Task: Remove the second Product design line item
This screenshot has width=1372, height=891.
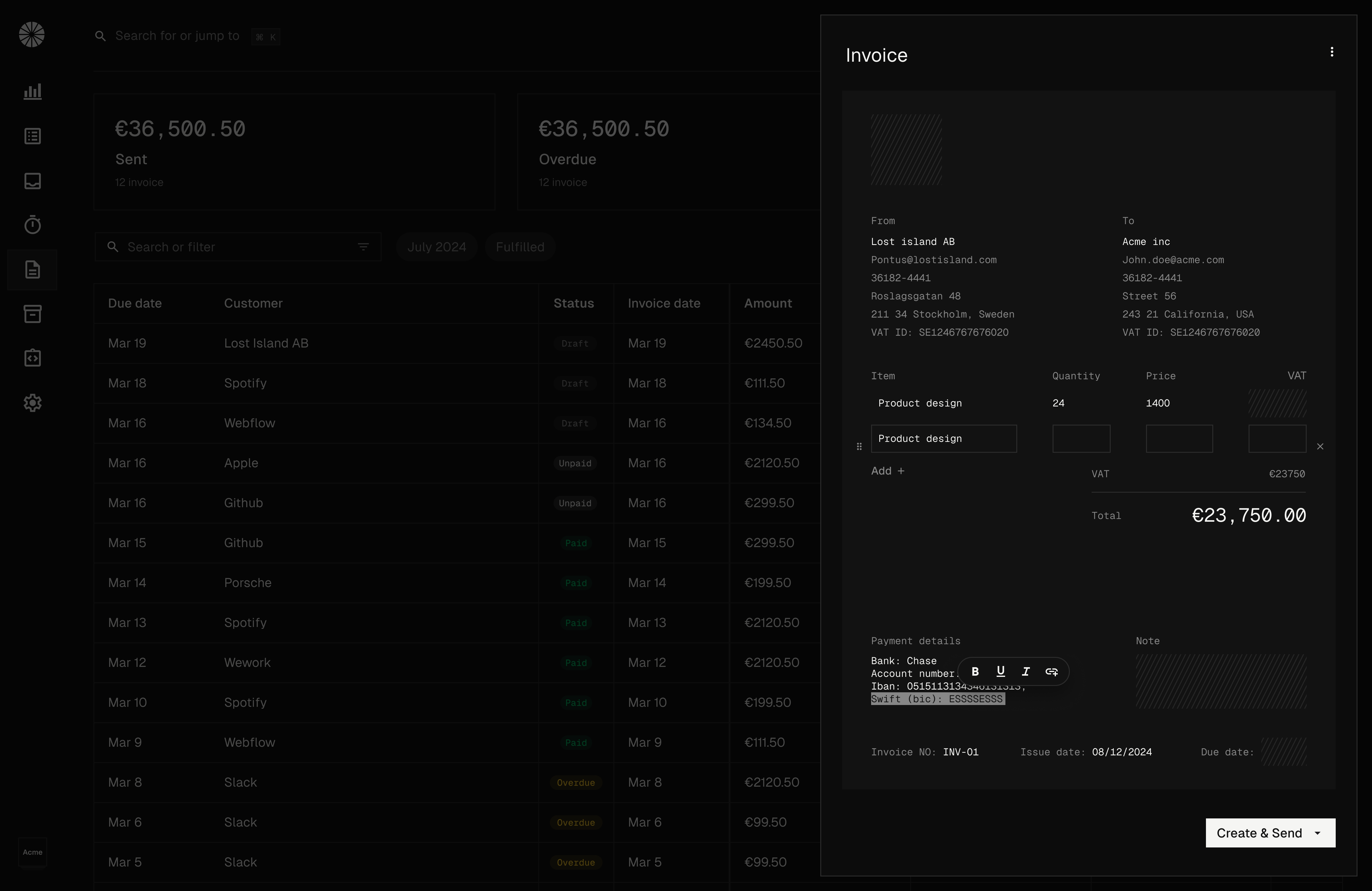Action: click(x=1320, y=447)
